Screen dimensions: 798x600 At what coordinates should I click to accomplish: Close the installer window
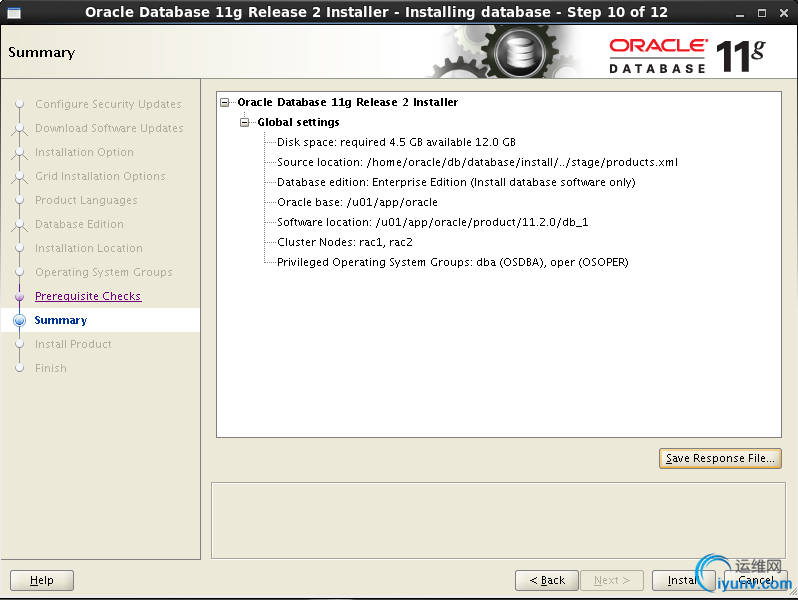tap(784, 13)
